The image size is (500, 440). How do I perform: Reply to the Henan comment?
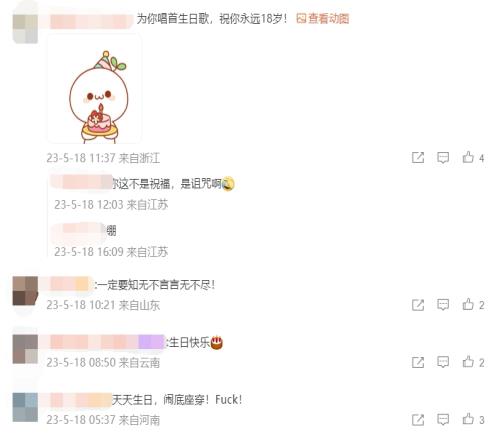(x=443, y=419)
